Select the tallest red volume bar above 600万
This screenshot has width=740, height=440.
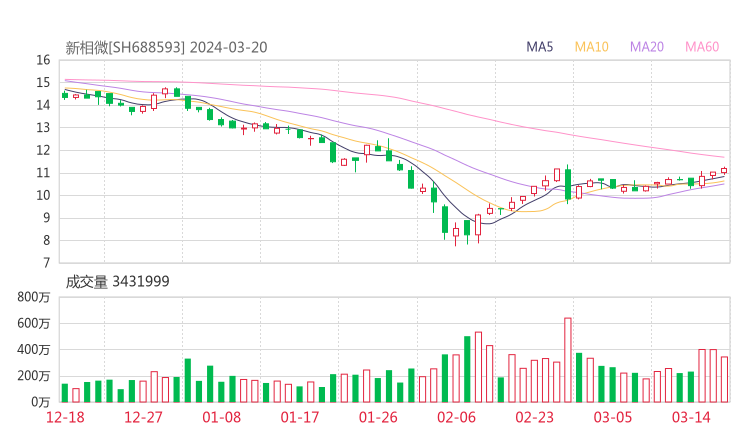(x=568, y=360)
